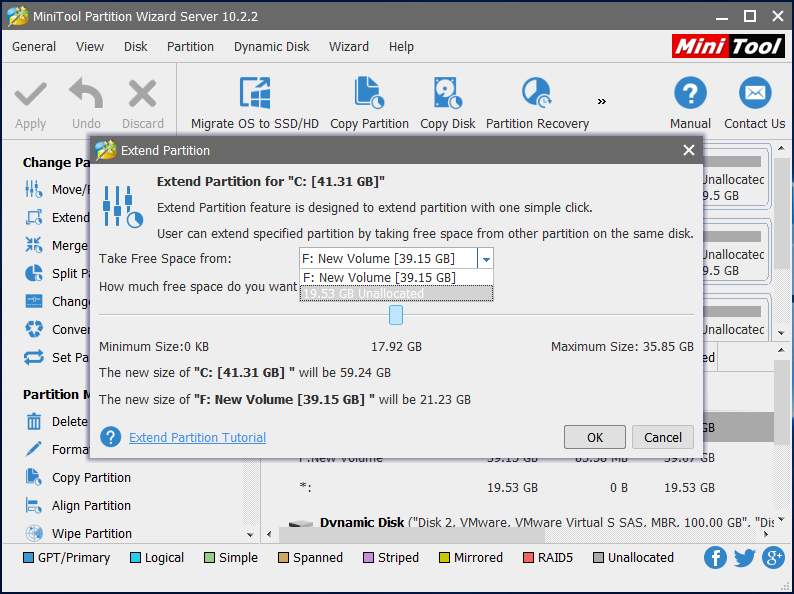Click the Discard X icon
The image size is (794, 594).
(142, 94)
